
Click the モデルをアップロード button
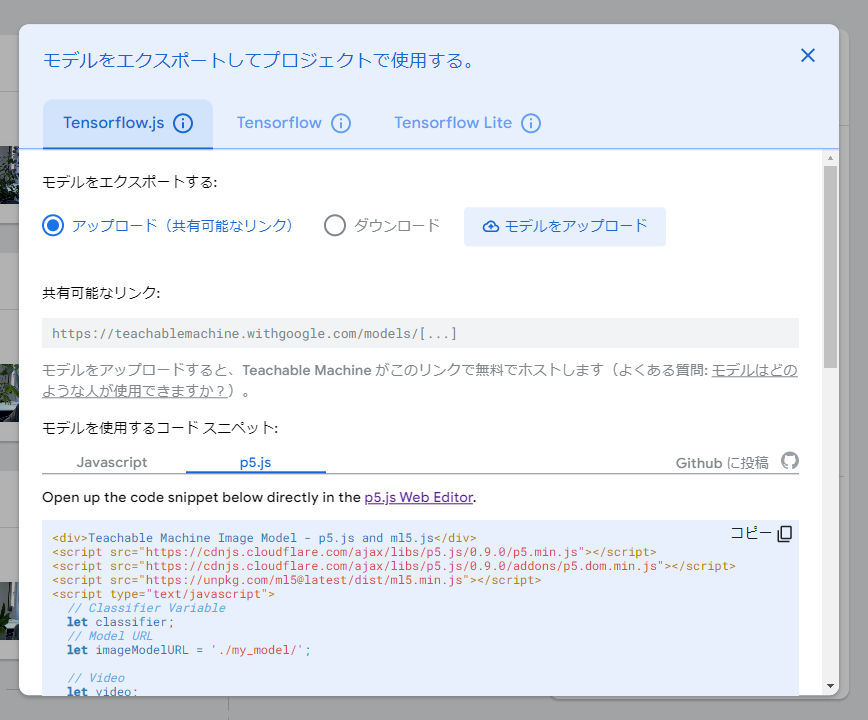click(x=565, y=226)
